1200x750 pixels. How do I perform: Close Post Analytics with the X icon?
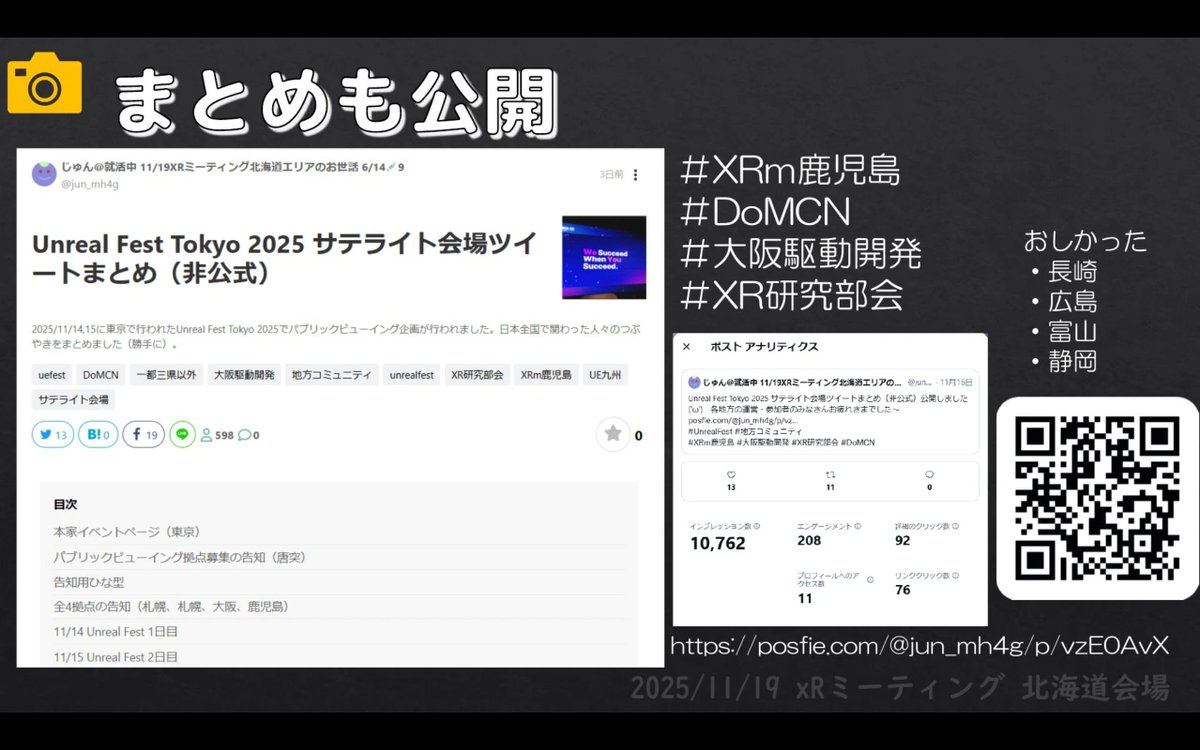[686, 347]
